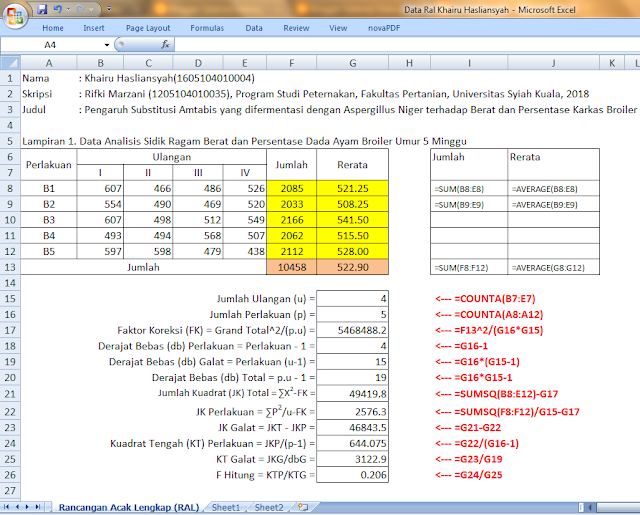This screenshot has height=515, width=640.
Task: Click the Name Box showing A4
Action: click(x=50, y=45)
